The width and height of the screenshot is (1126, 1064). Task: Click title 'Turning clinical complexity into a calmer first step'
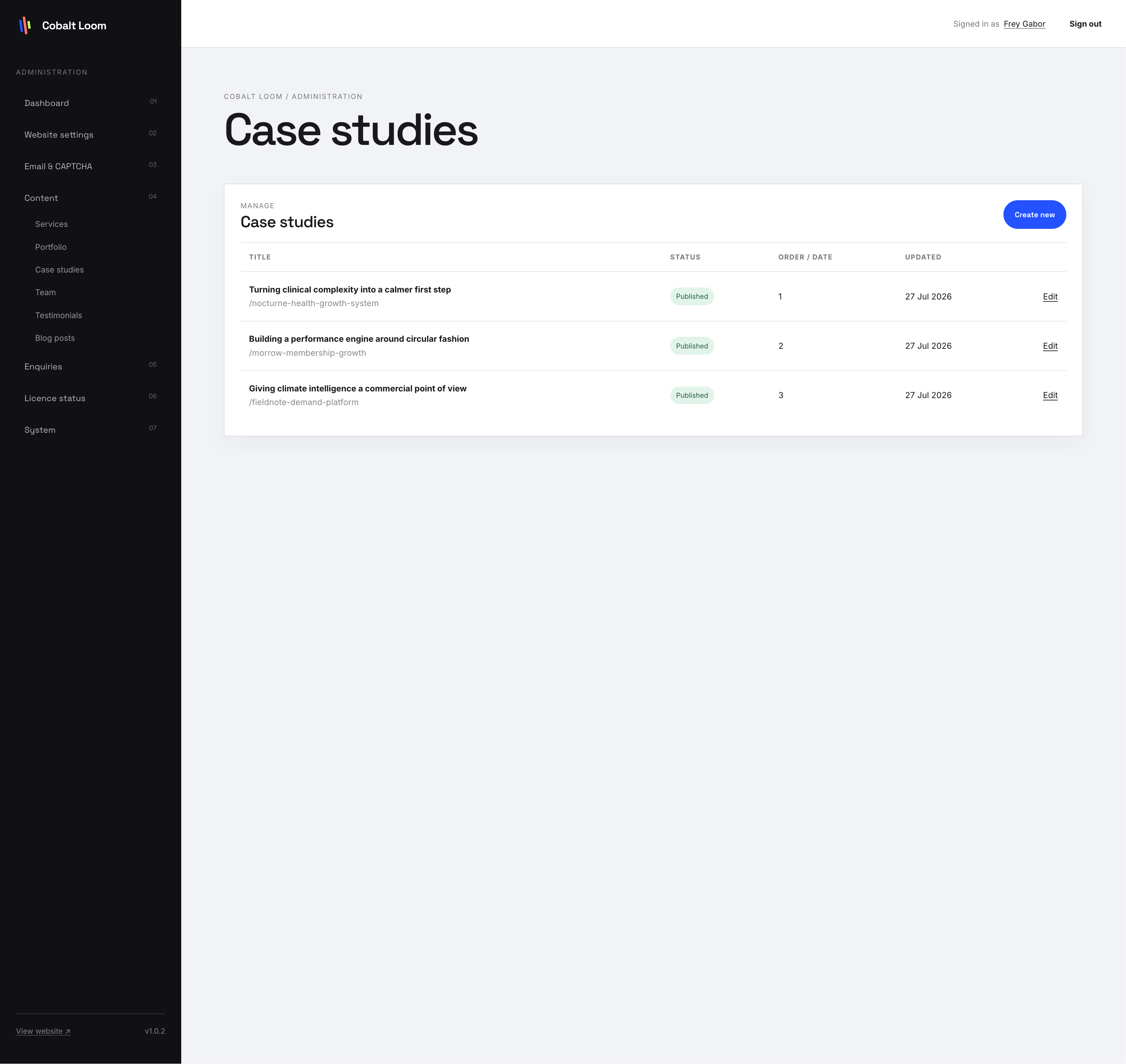coord(350,289)
